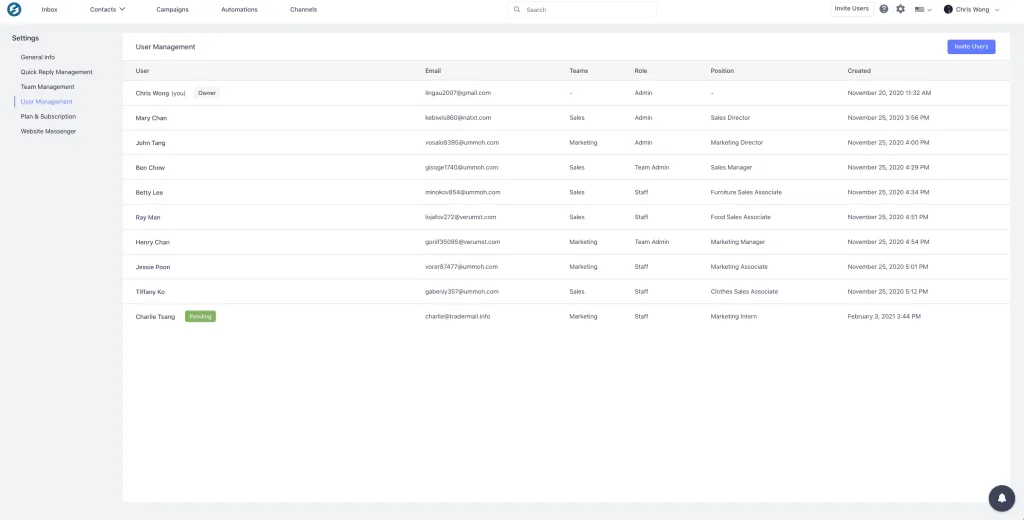Click the Created column header

pos(859,71)
